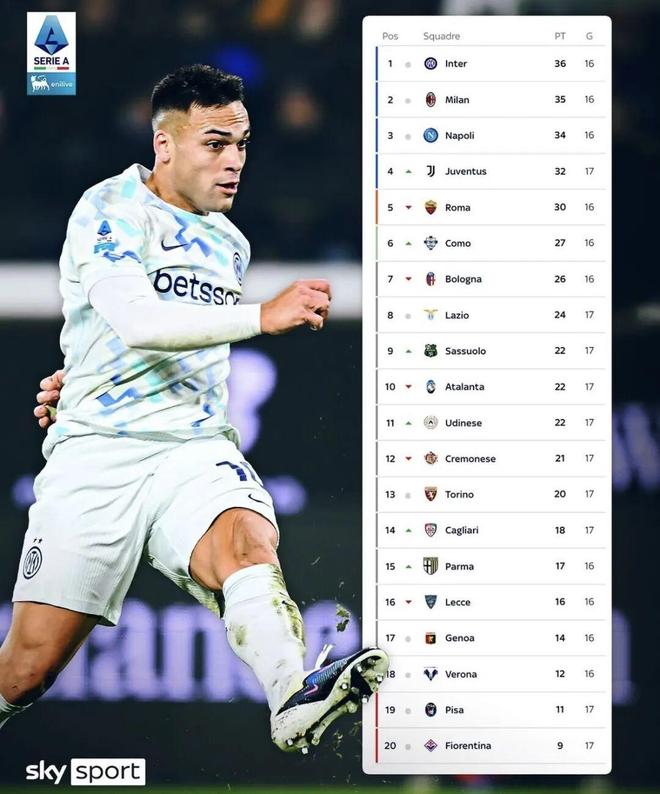Screen dimensions: 660x794
Task: Click red down arrow beside Roma
Action: [408, 208]
